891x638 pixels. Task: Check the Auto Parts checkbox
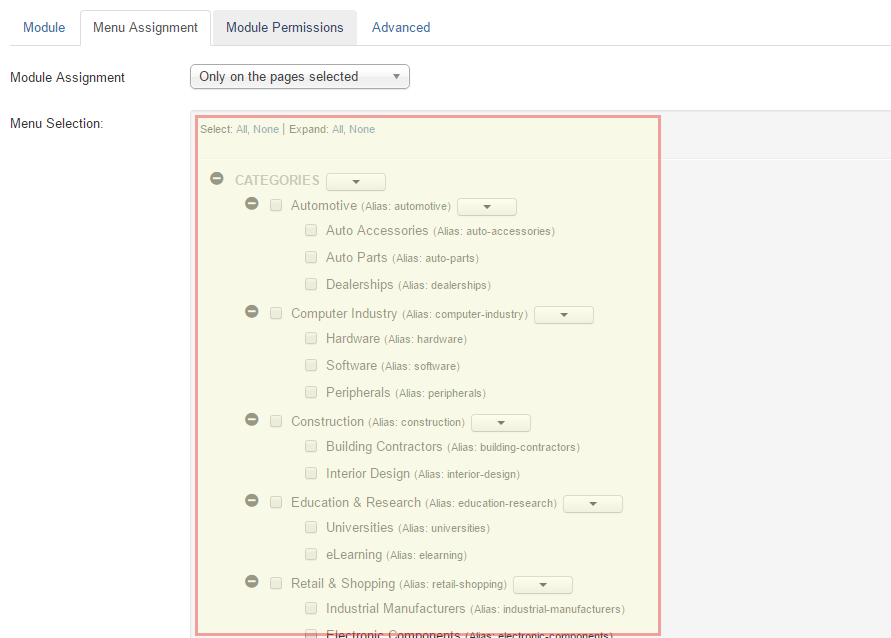[311, 257]
